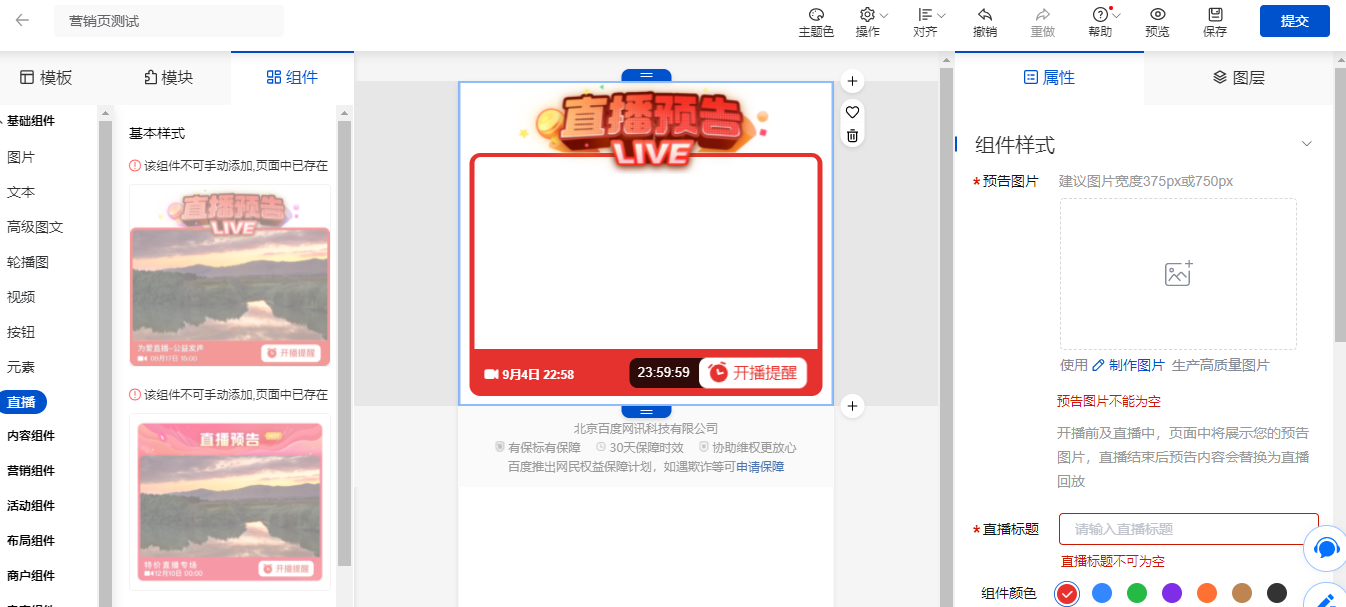Switch to the 图层 tab
1346x607 pixels.
(1239, 77)
